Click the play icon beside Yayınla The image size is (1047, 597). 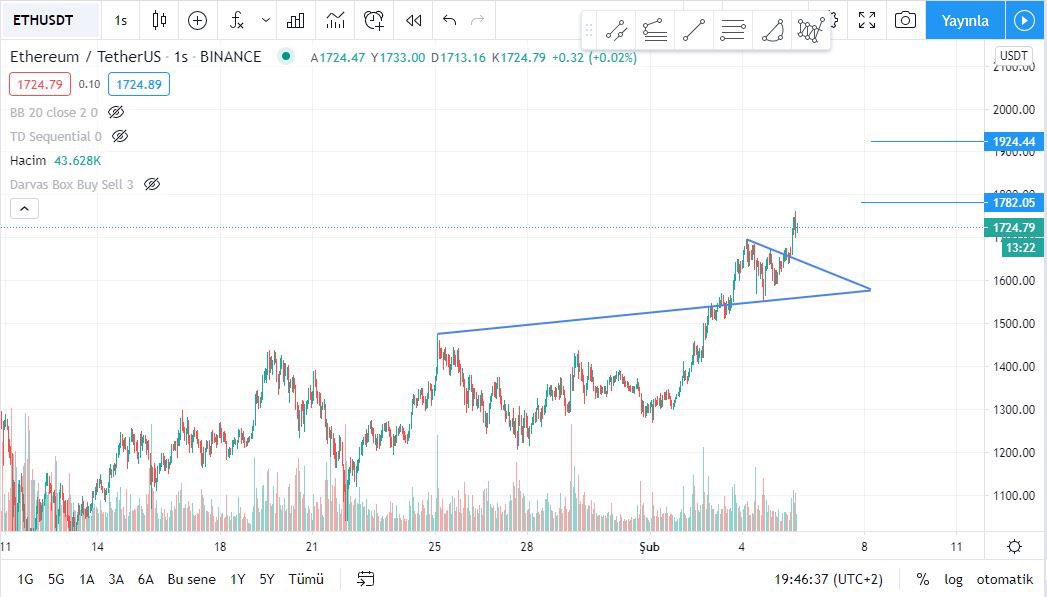coord(1024,20)
